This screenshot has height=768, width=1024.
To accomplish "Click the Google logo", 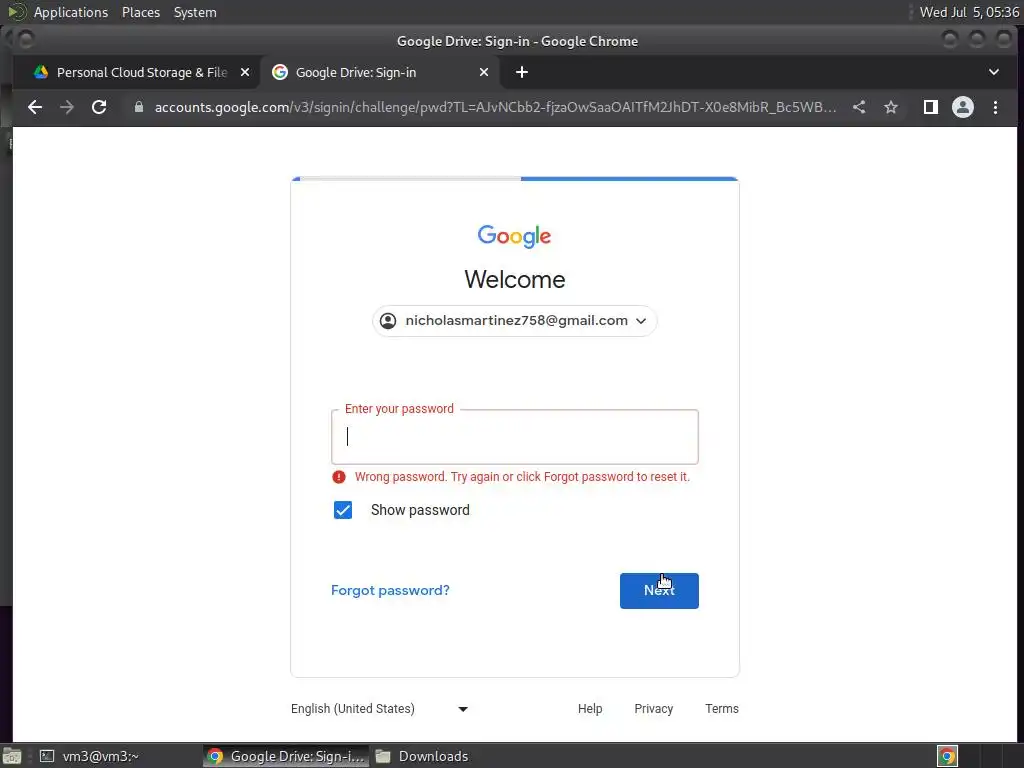I will coord(515,236).
